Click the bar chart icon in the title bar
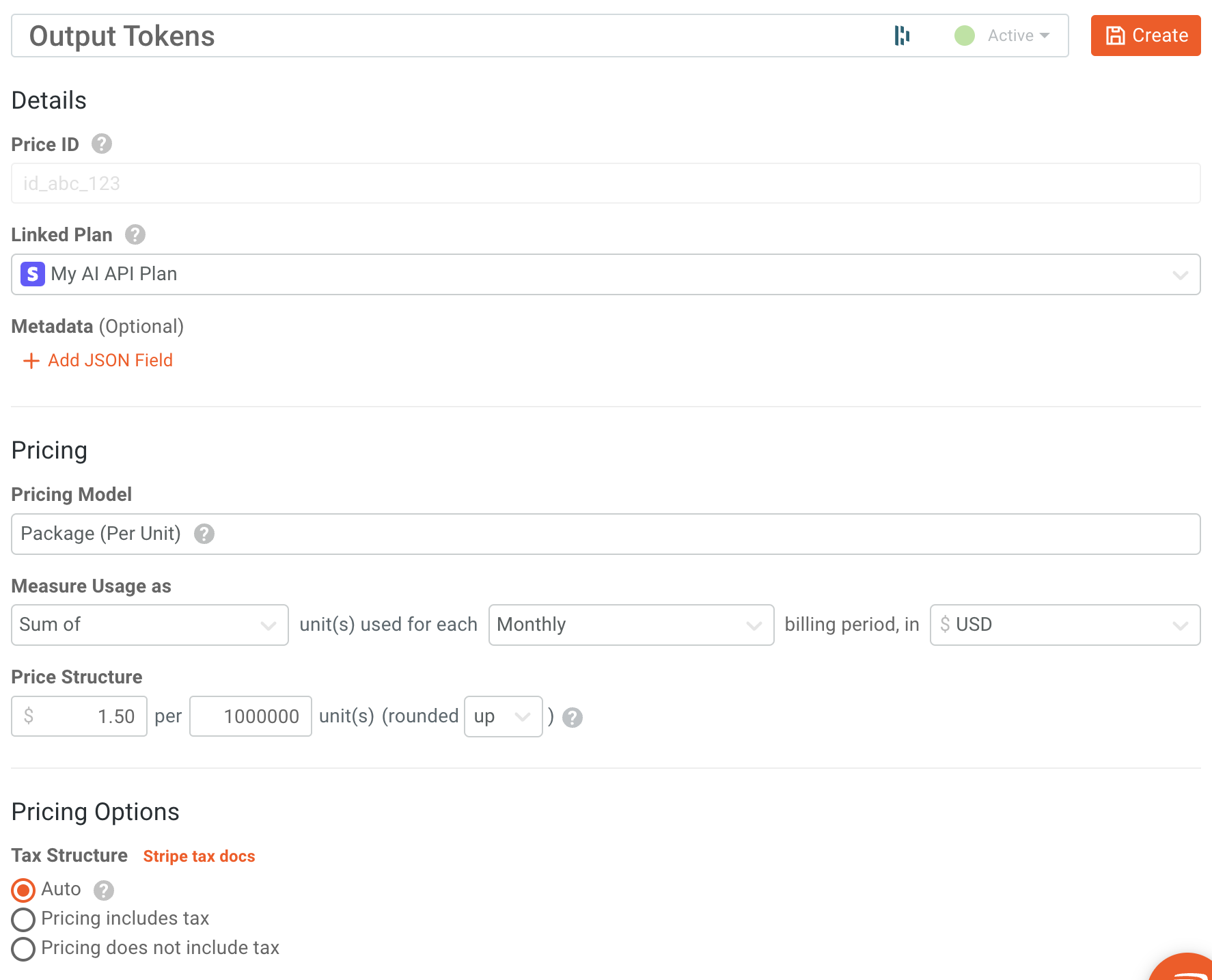The image size is (1212, 980). pos(903,36)
